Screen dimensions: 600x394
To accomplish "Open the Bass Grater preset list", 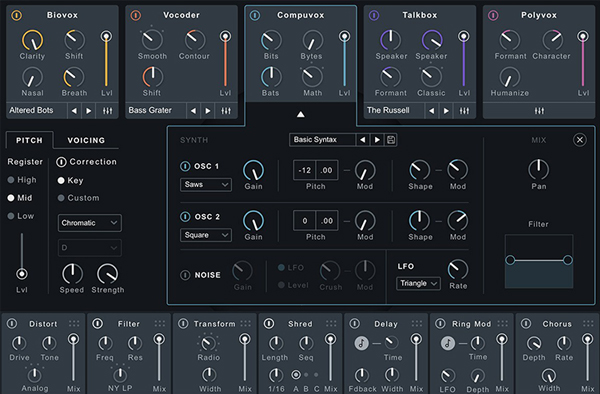I will [x=156, y=111].
